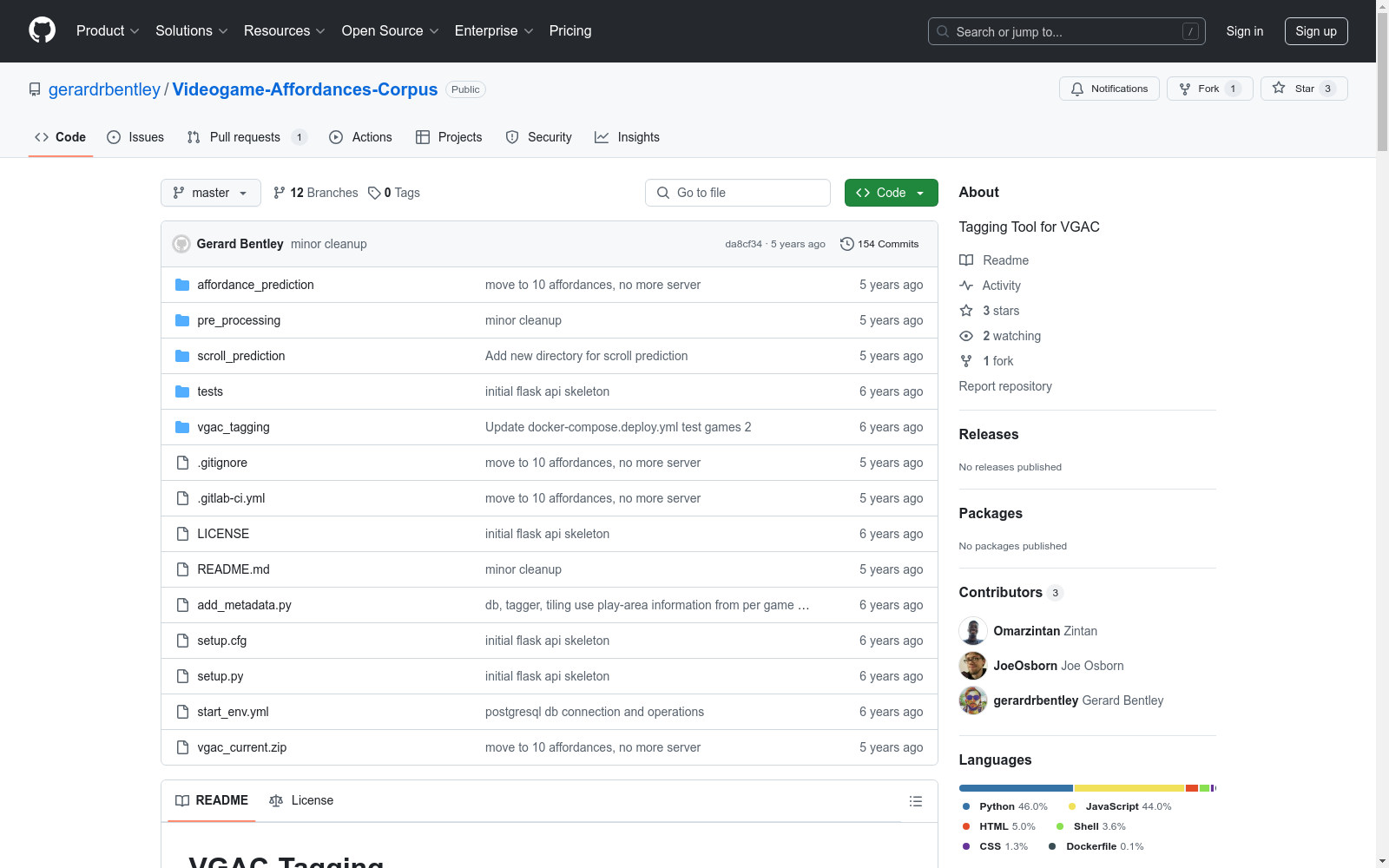The width and height of the screenshot is (1389, 868).
Task: Click the vgac_tagging folder icon
Action: (x=182, y=427)
